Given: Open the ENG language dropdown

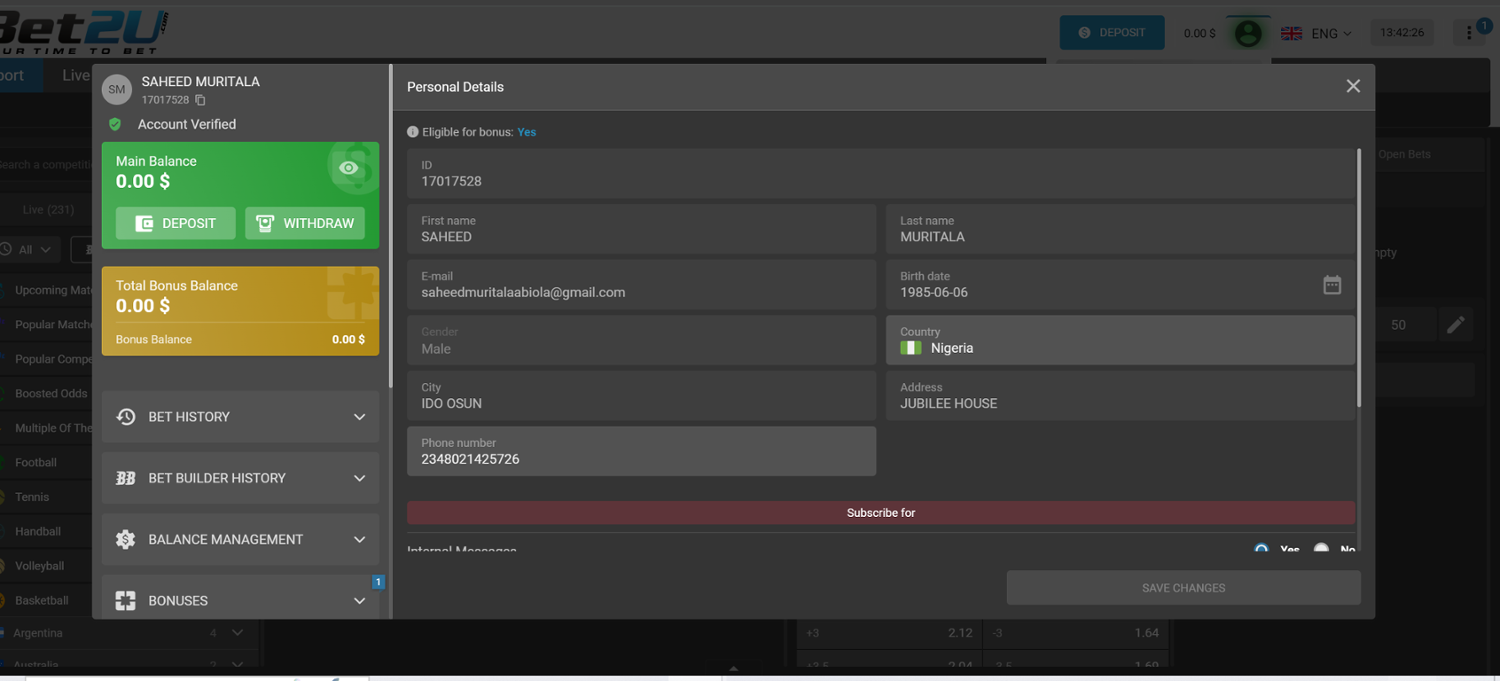Looking at the screenshot, I should click(1316, 33).
